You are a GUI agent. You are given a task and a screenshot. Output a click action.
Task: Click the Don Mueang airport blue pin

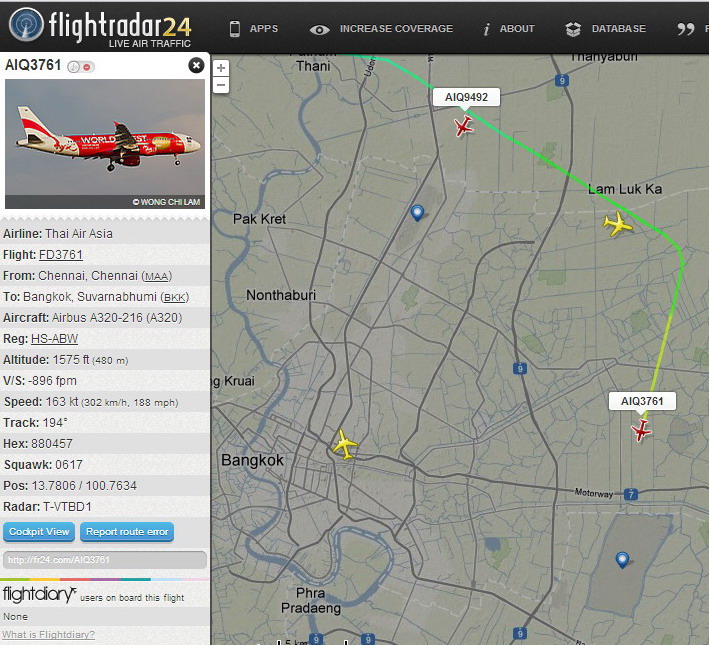tap(417, 213)
